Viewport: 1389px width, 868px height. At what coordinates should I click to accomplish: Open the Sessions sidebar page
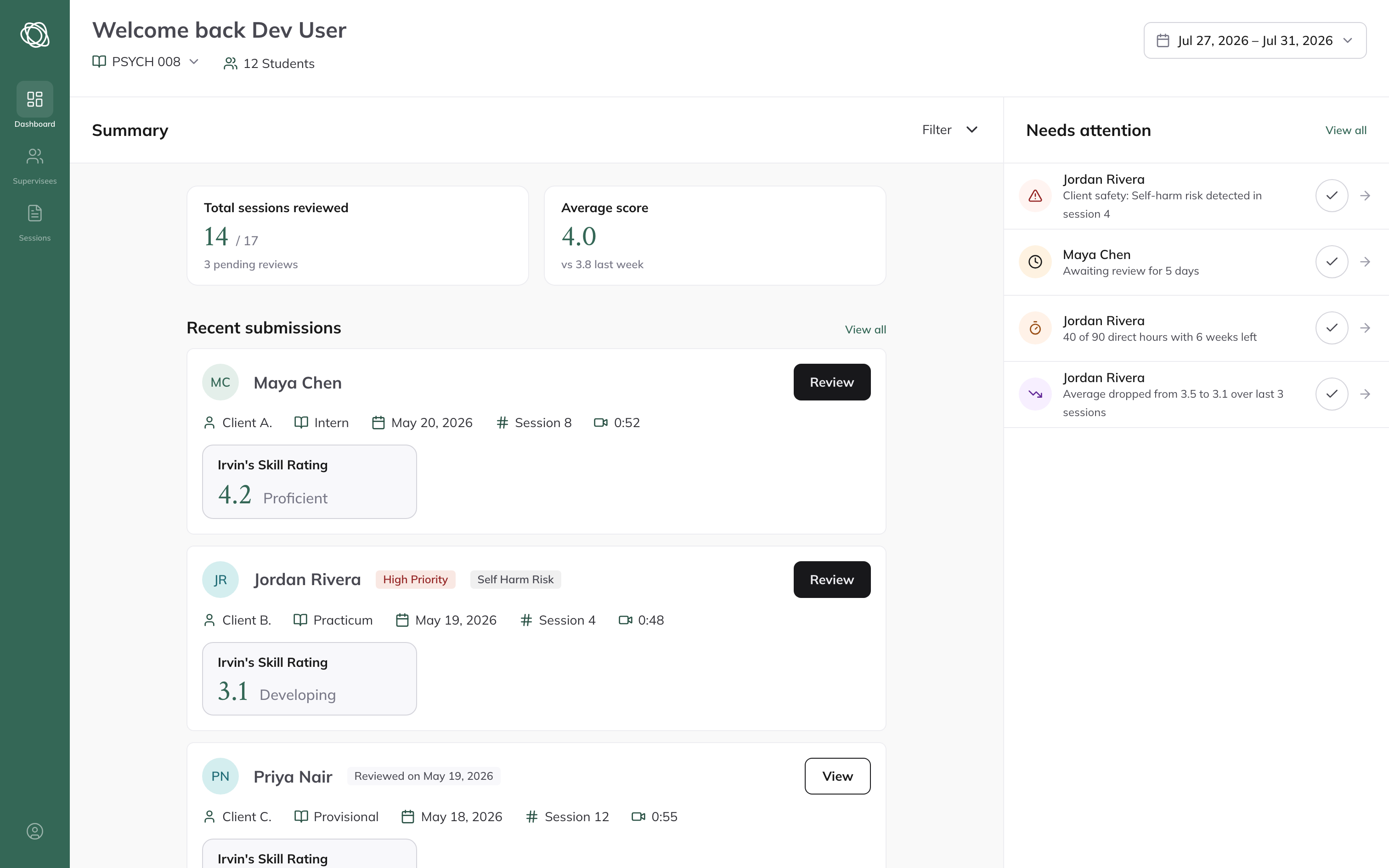(x=34, y=223)
